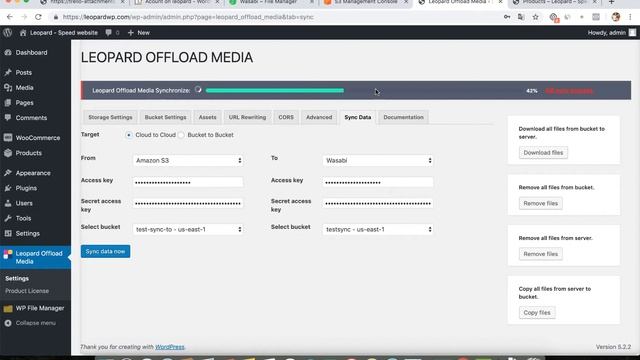Click the red kill sync process link
Screen dimensions: 640x360
tap(569, 91)
